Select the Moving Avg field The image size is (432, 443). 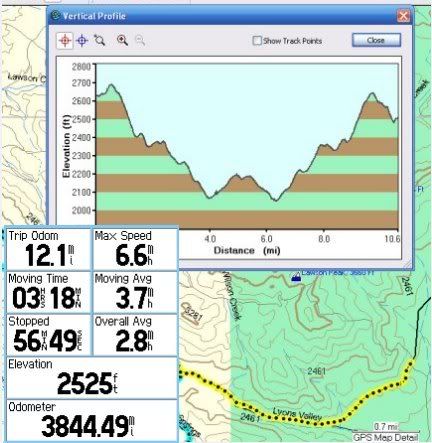tap(135, 292)
